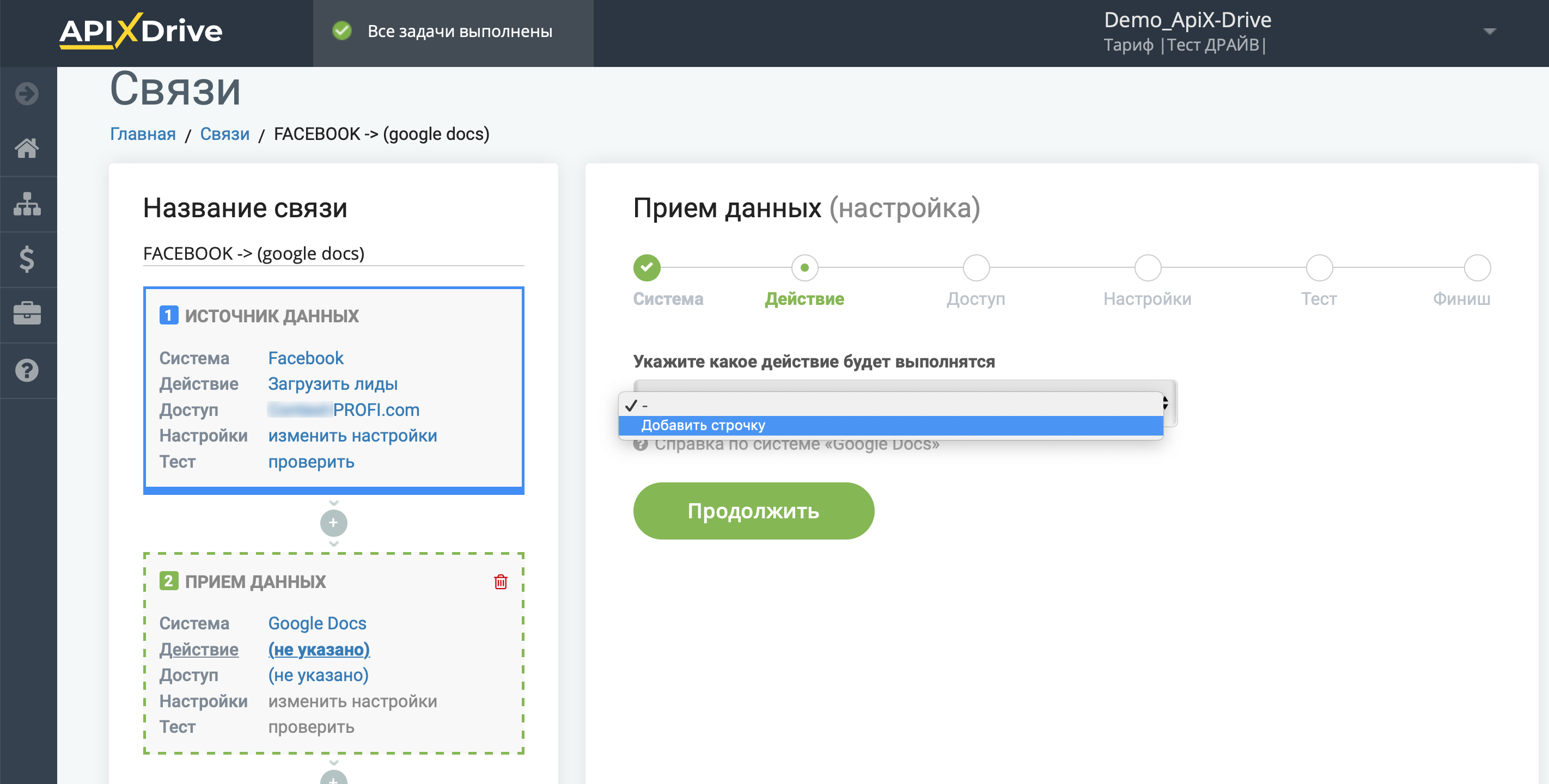The width and height of the screenshot is (1549, 784).
Task: Click the Demo_ApiX-Drive account name
Action: coord(1187,20)
